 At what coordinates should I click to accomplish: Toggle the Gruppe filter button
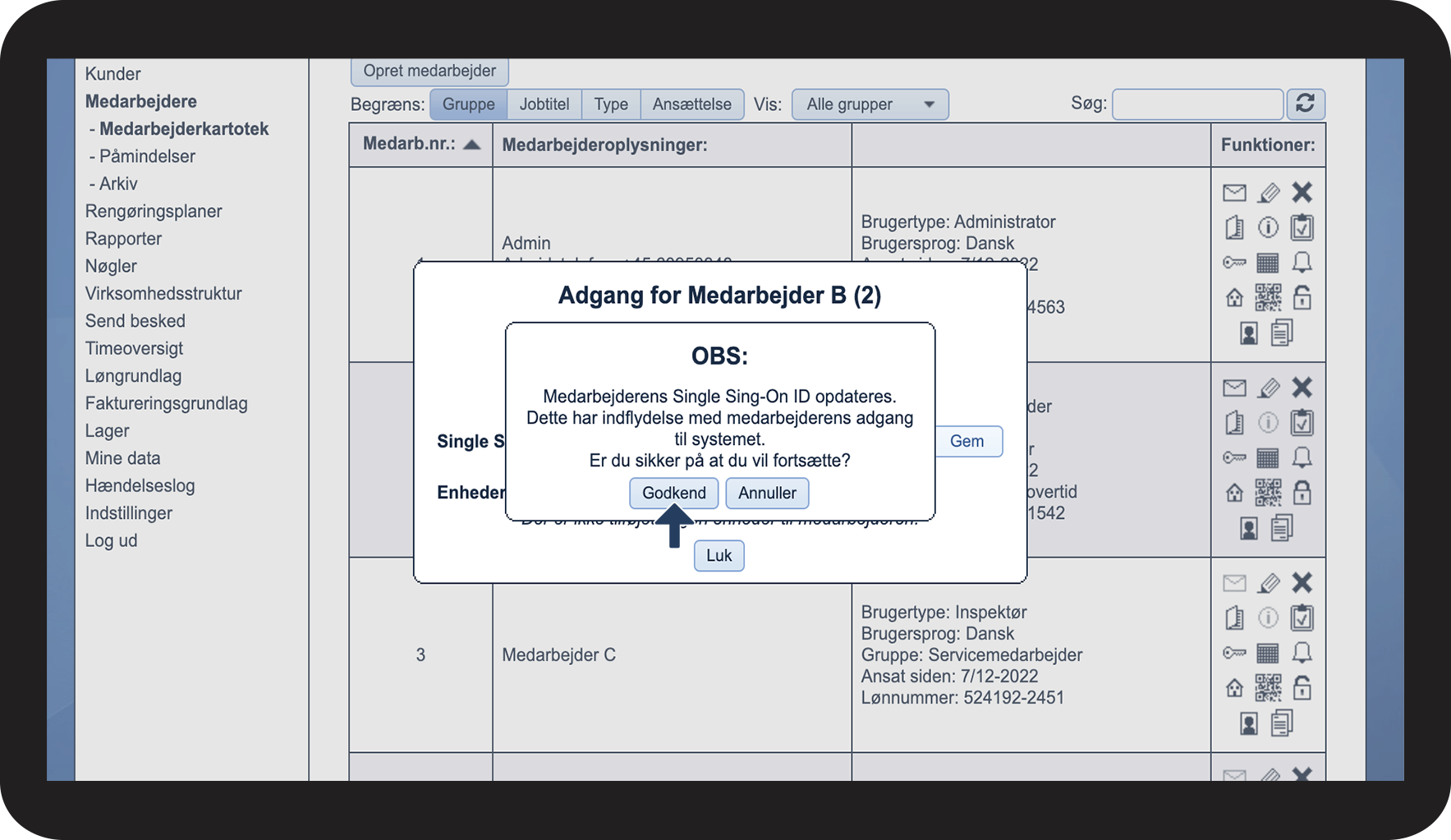pos(468,104)
